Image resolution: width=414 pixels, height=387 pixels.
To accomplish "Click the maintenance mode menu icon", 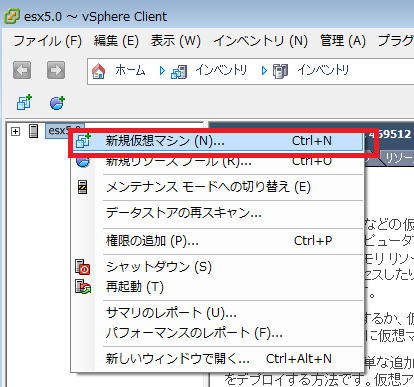I will [82, 187].
